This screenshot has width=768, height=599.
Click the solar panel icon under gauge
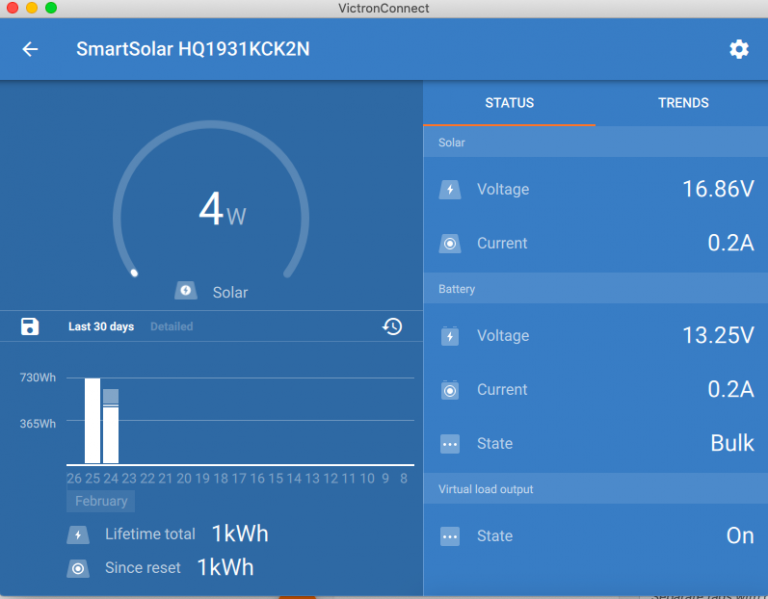pyautogui.click(x=186, y=290)
